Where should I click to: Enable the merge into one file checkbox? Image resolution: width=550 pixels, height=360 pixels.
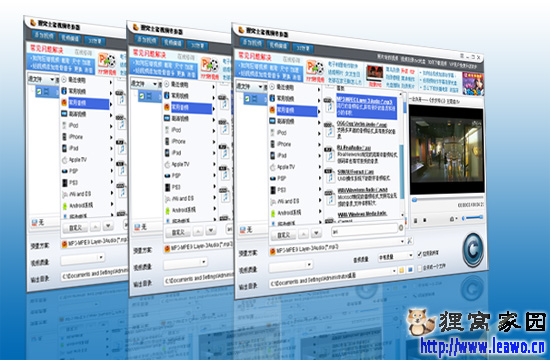pos(420,268)
